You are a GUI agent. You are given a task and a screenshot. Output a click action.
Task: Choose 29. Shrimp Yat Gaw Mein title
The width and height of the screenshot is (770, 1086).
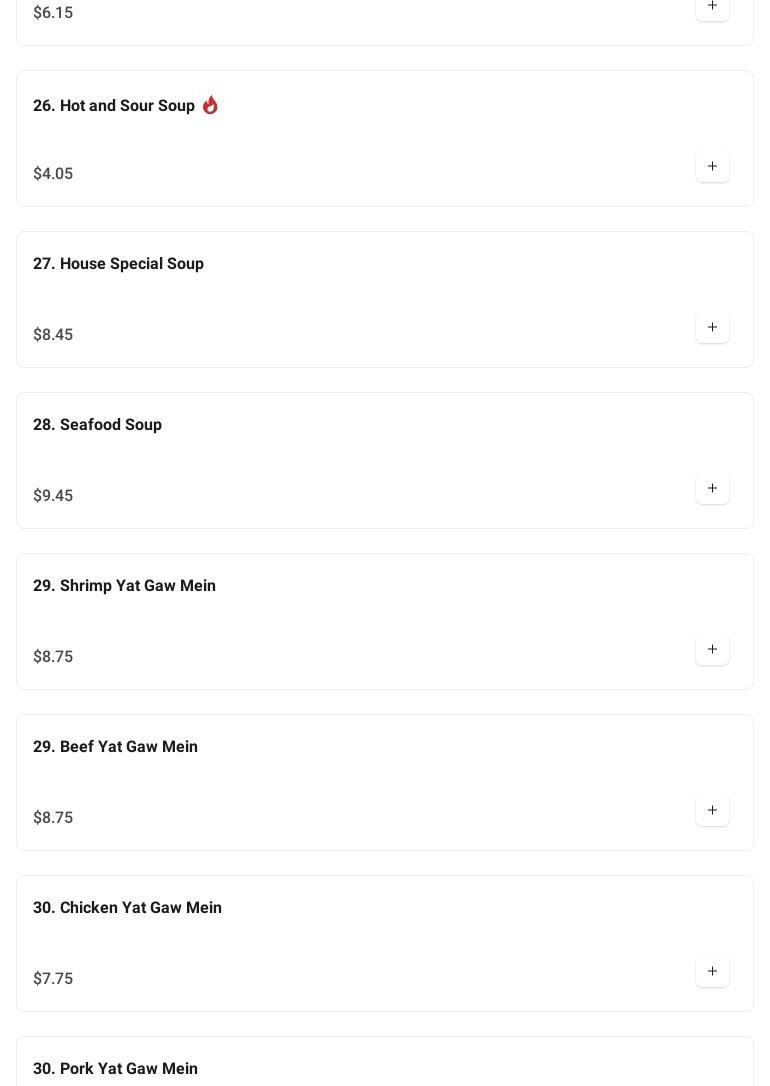pos(124,586)
